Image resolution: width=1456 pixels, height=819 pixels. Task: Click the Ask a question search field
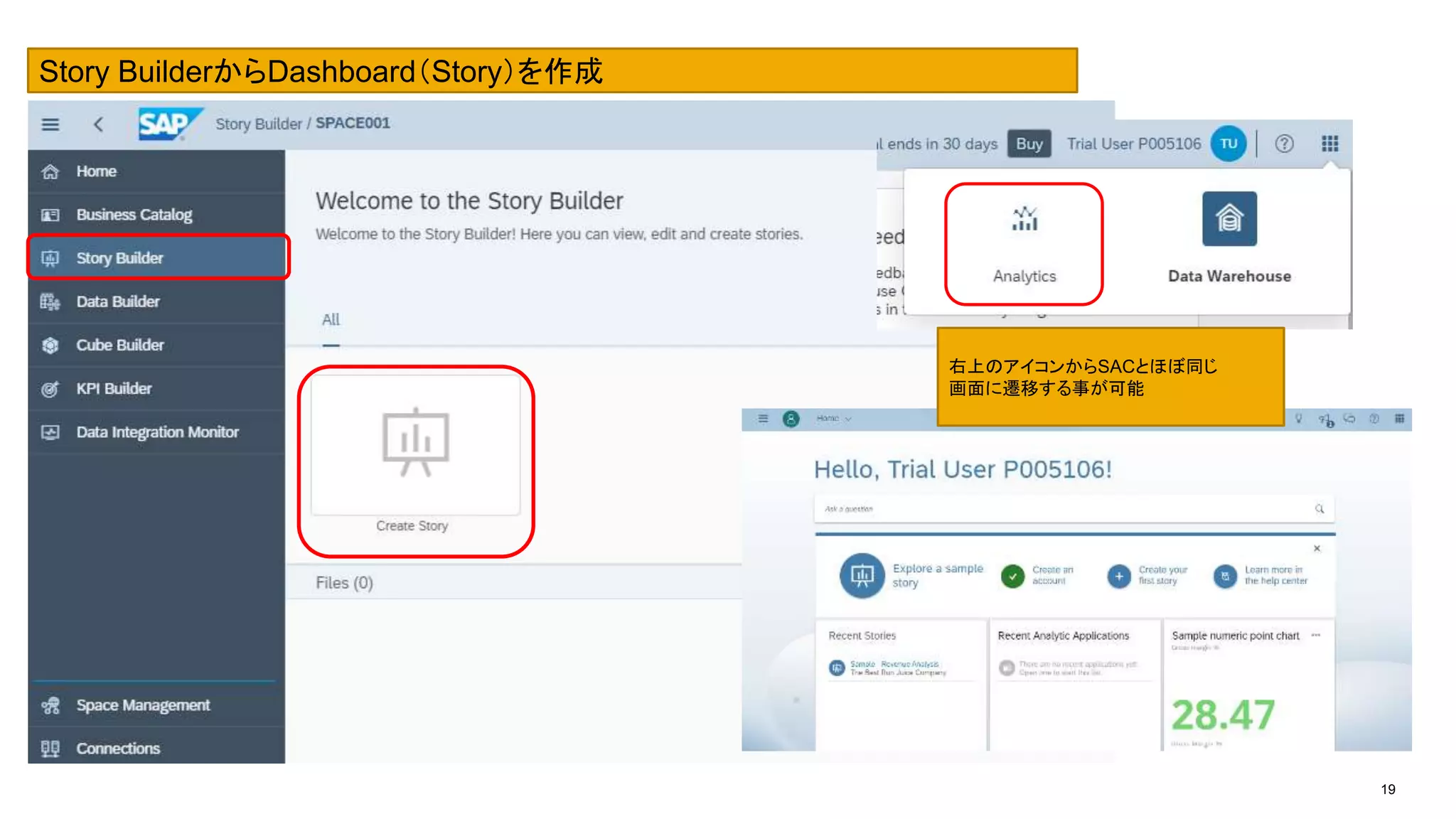pyautogui.click(x=1074, y=509)
